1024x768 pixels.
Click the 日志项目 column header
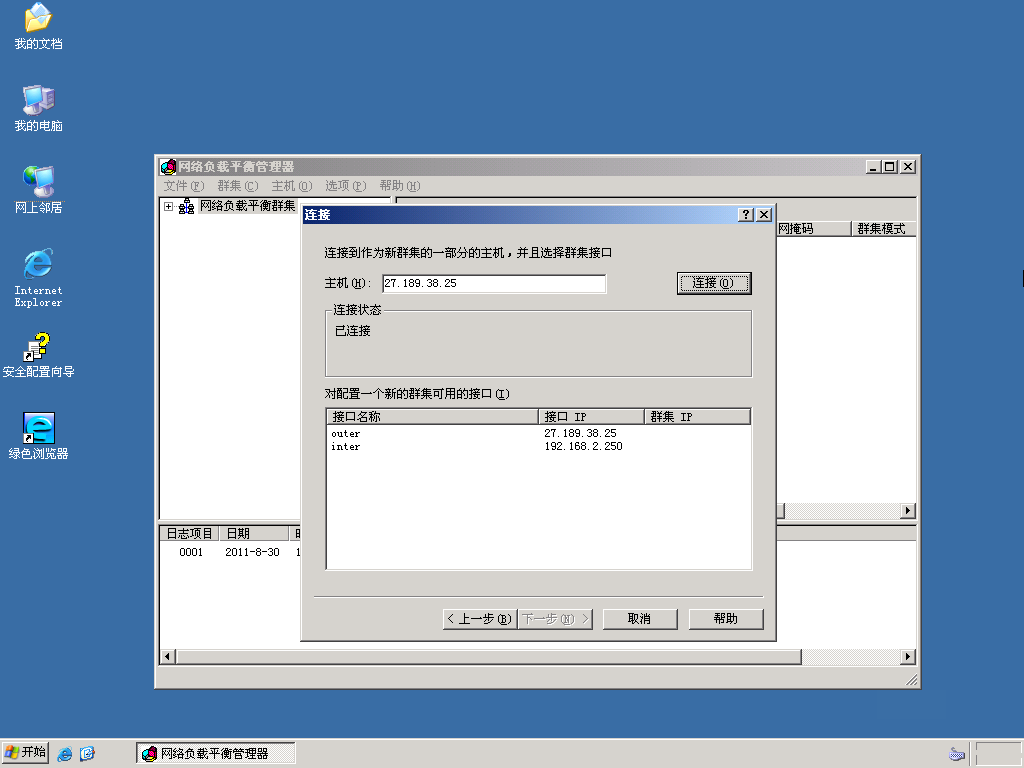pyautogui.click(x=189, y=534)
